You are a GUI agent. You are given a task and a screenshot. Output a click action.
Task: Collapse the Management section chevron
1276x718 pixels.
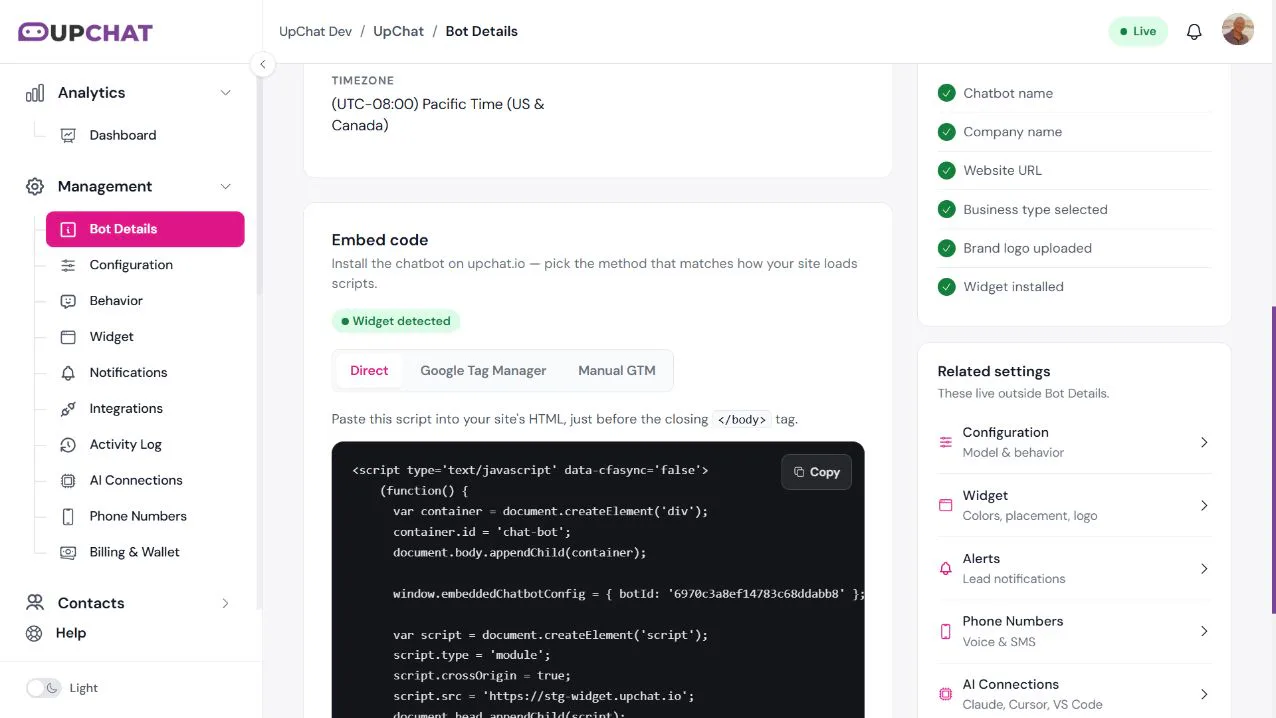tap(225, 187)
